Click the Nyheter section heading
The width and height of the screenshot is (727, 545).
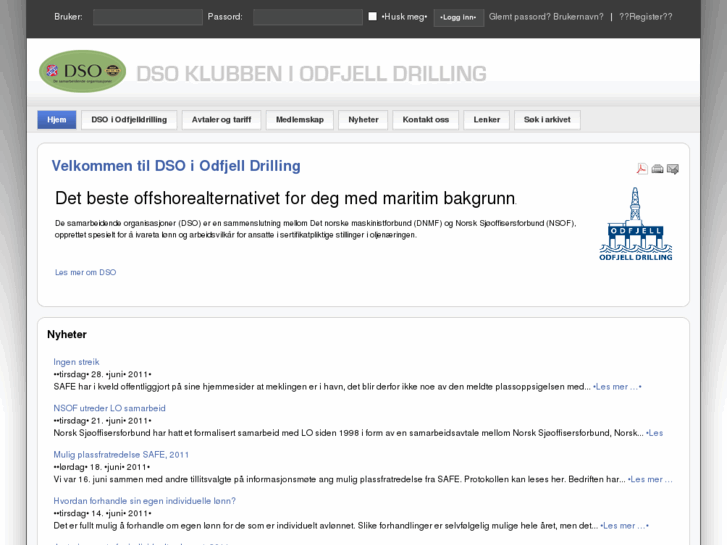click(67, 334)
